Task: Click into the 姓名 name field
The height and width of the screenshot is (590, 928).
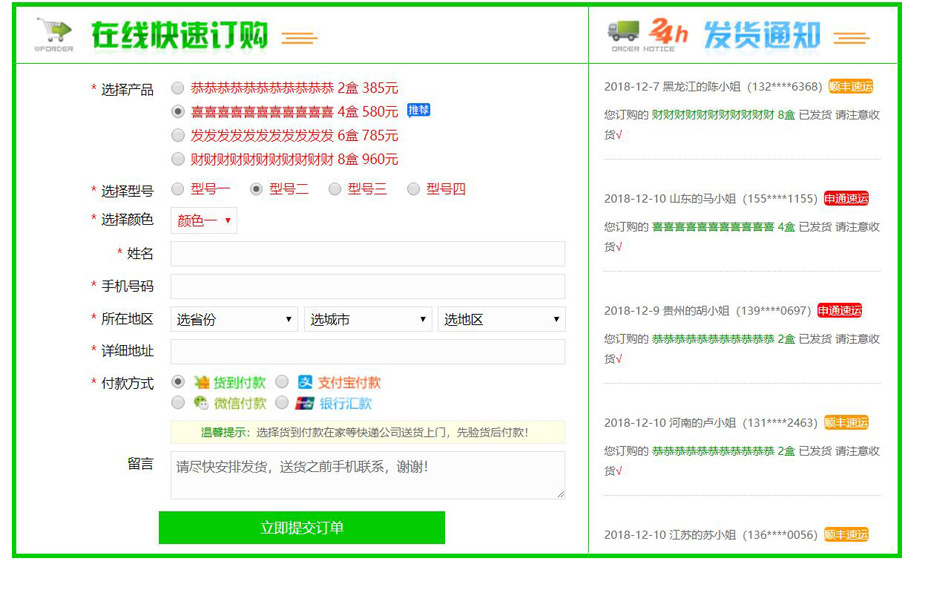Action: 367,254
